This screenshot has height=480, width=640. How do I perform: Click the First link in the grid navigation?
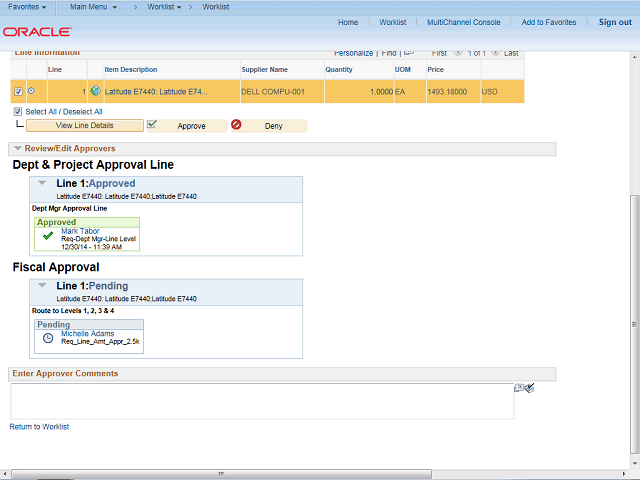tap(439, 53)
